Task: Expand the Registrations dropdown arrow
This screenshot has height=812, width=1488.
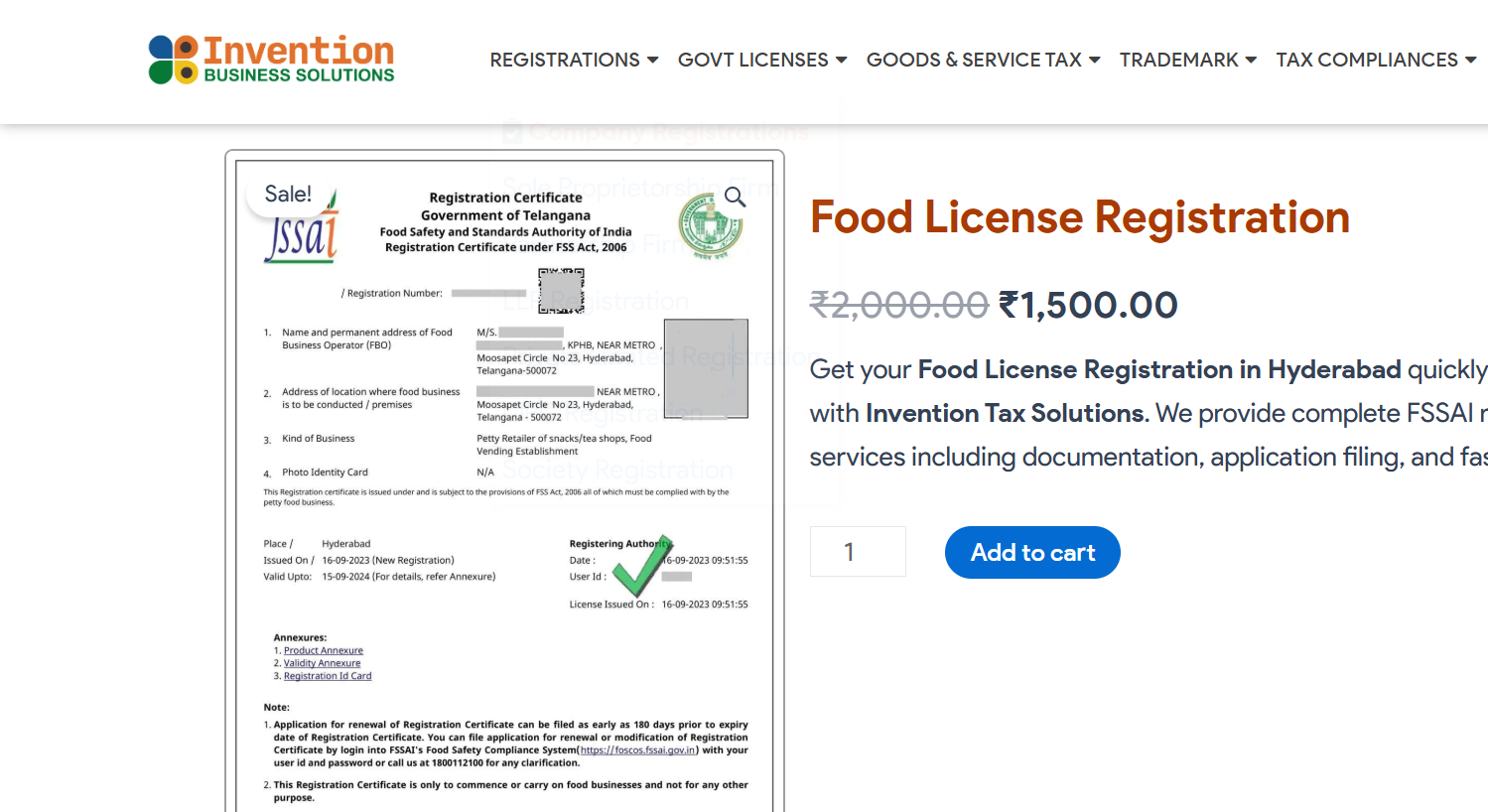Action: pos(652,61)
